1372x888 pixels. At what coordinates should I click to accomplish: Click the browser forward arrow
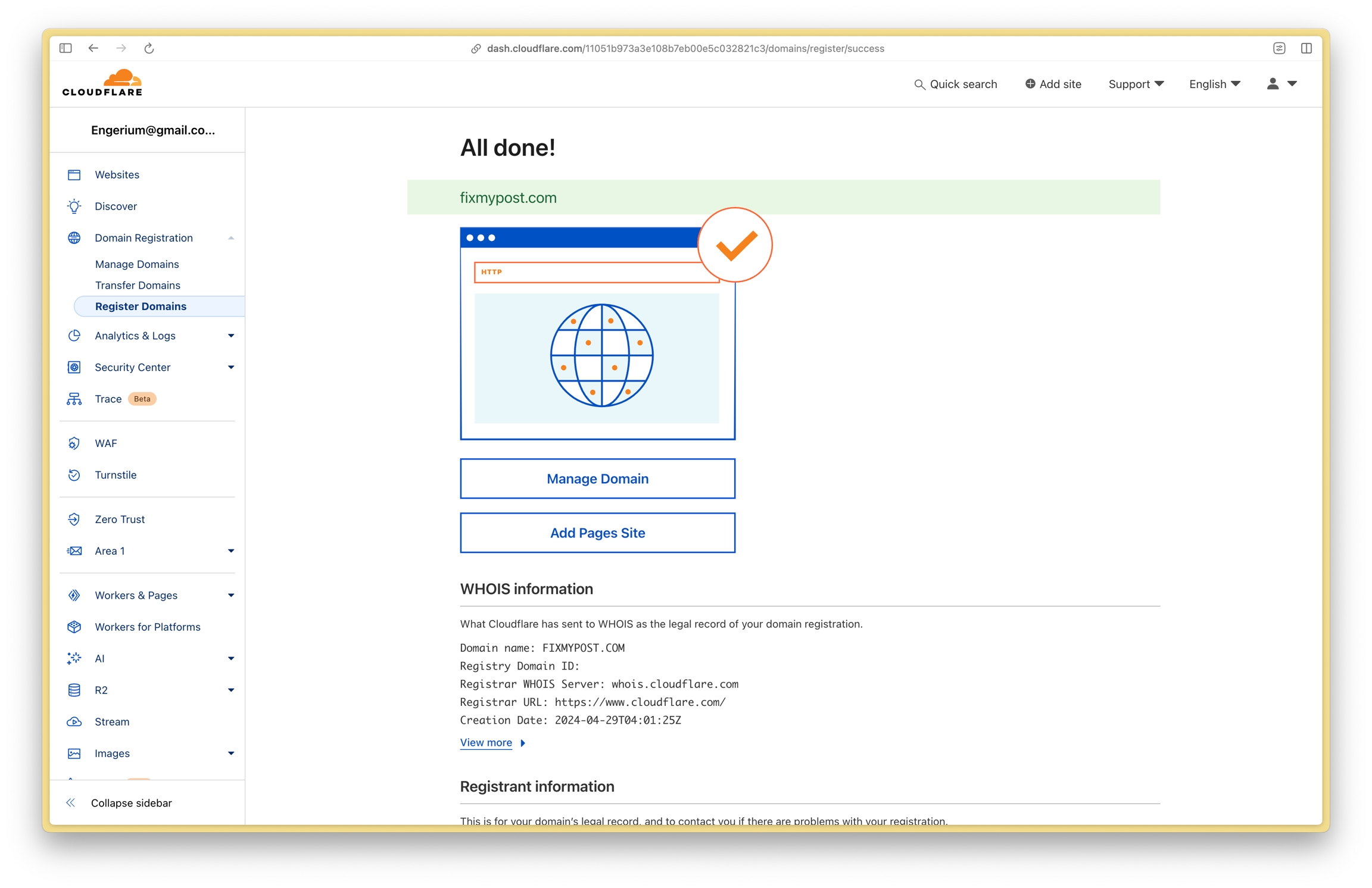tap(121, 48)
